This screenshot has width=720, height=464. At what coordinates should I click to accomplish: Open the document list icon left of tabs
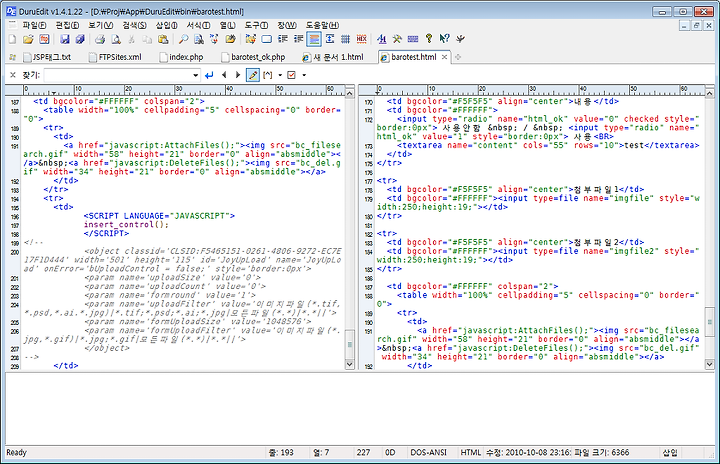[x=13, y=57]
